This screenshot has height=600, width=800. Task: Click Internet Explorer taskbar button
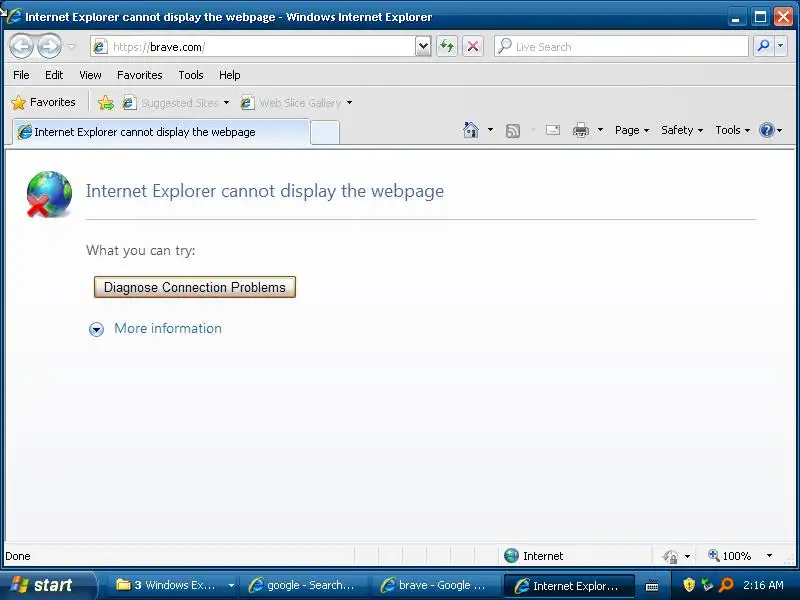pyautogui.click(x=568, y=585)
